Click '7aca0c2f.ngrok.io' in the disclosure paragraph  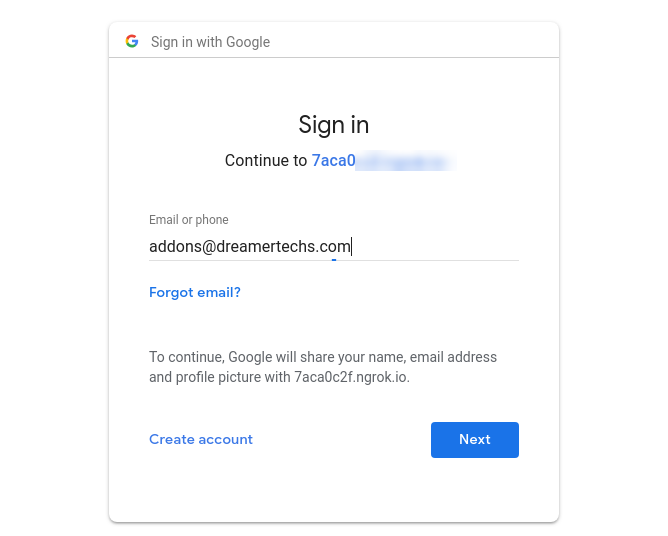click(x=352, y=377)
